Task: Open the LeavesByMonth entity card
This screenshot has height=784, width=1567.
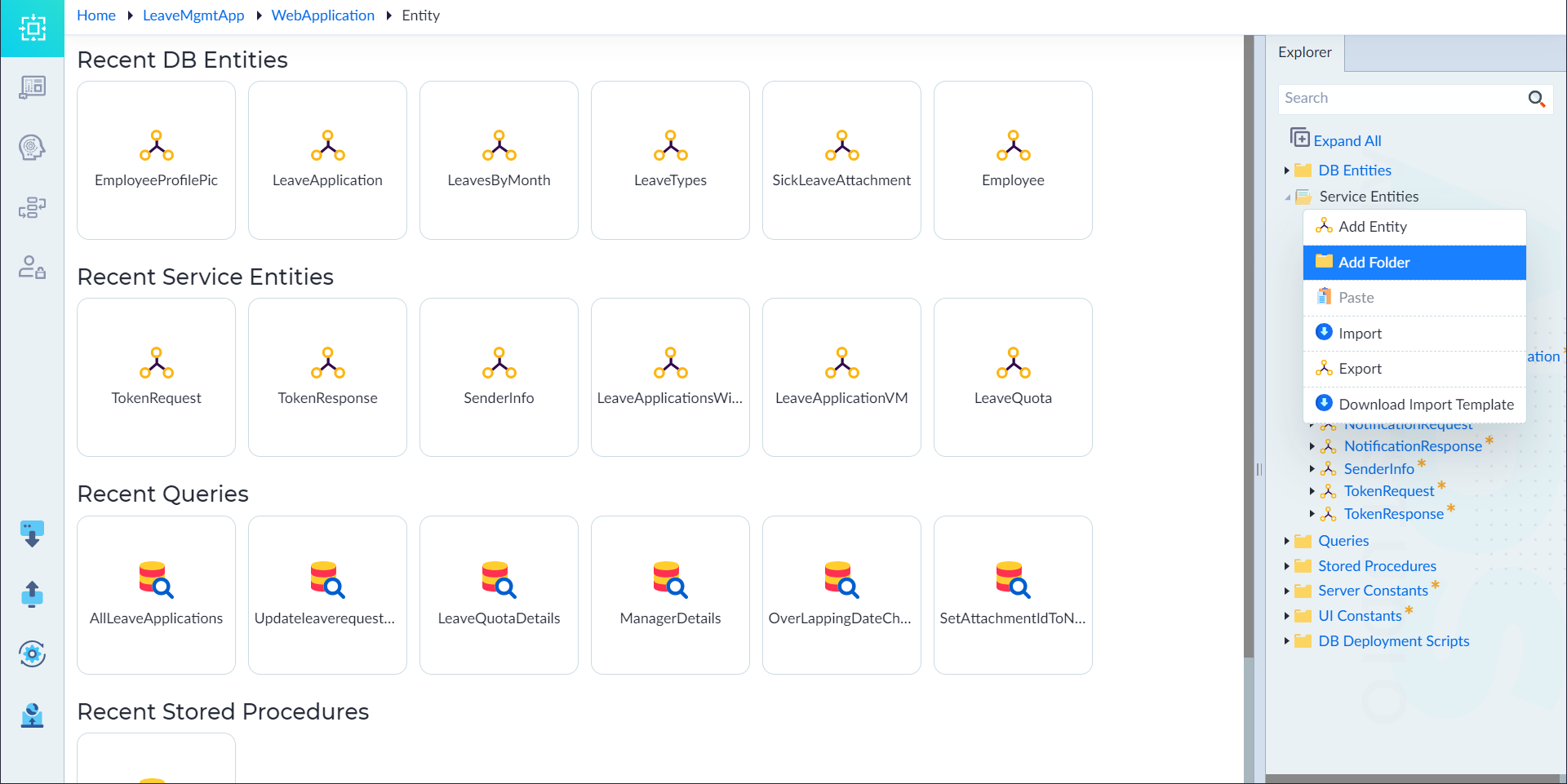Action: (x=499, y=160)
